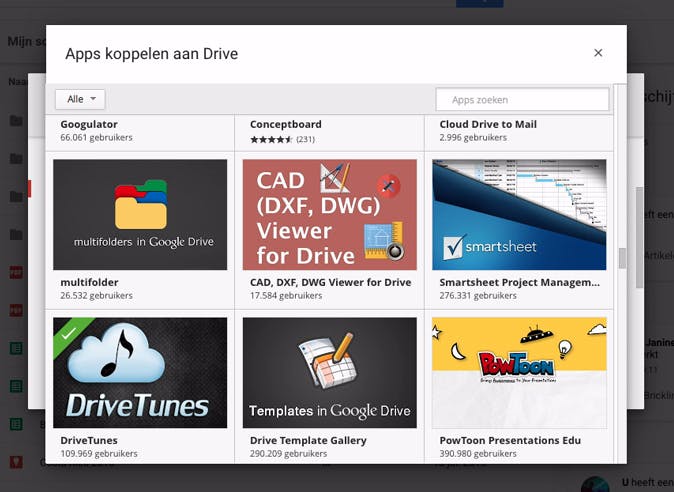Expand the Alle category dropdown
Screen dimensions: 674x492
coord(80,99)
